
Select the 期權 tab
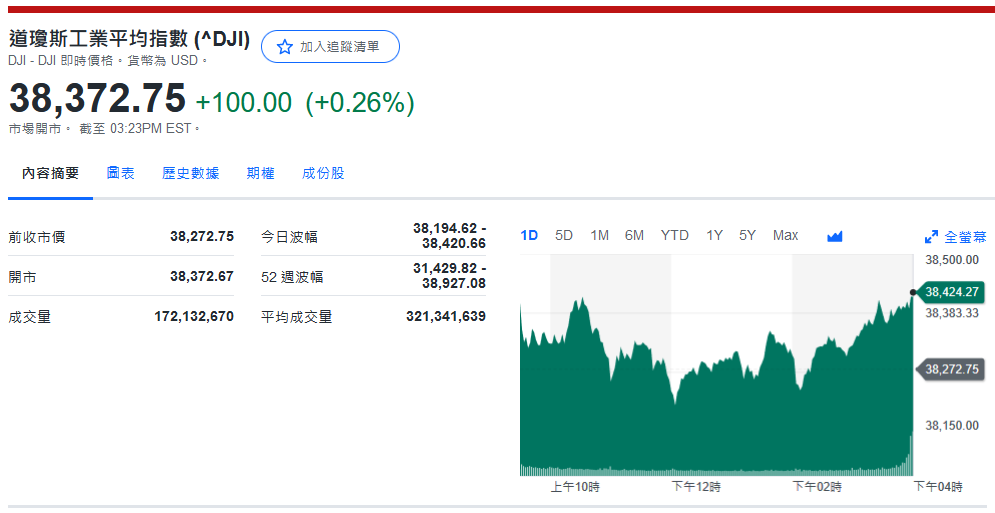(x=260, y=173)
